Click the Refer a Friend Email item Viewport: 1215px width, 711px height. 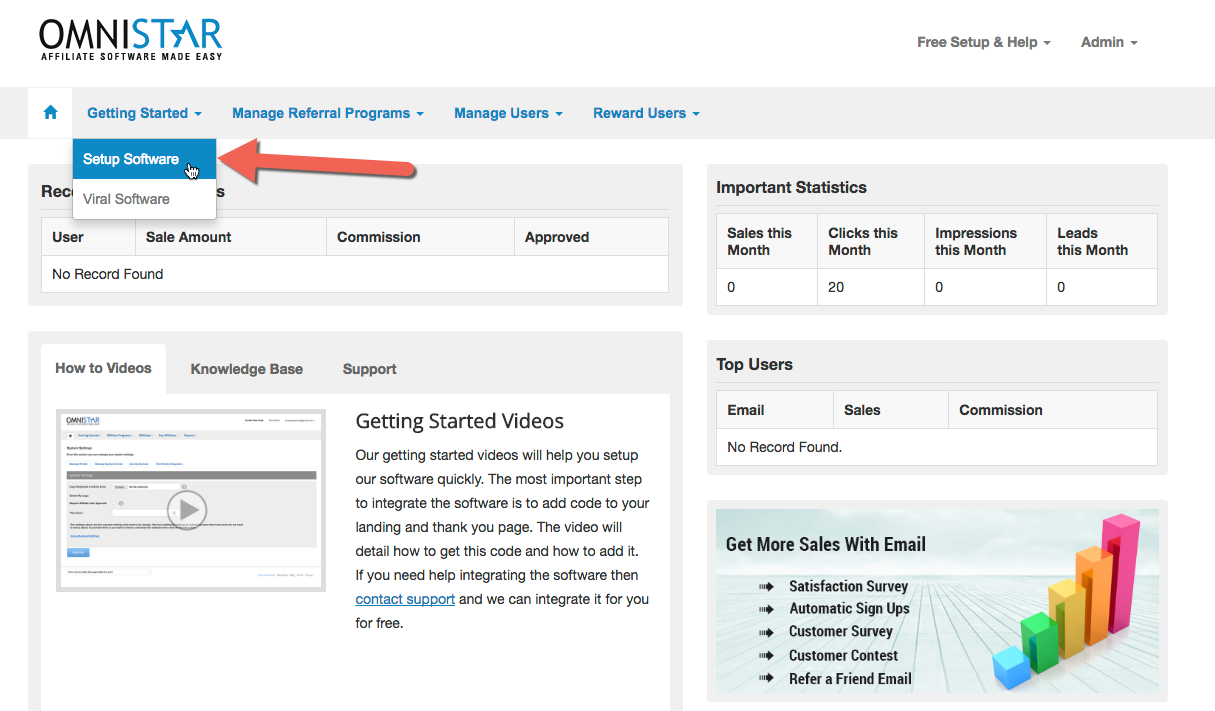point(850,678)
